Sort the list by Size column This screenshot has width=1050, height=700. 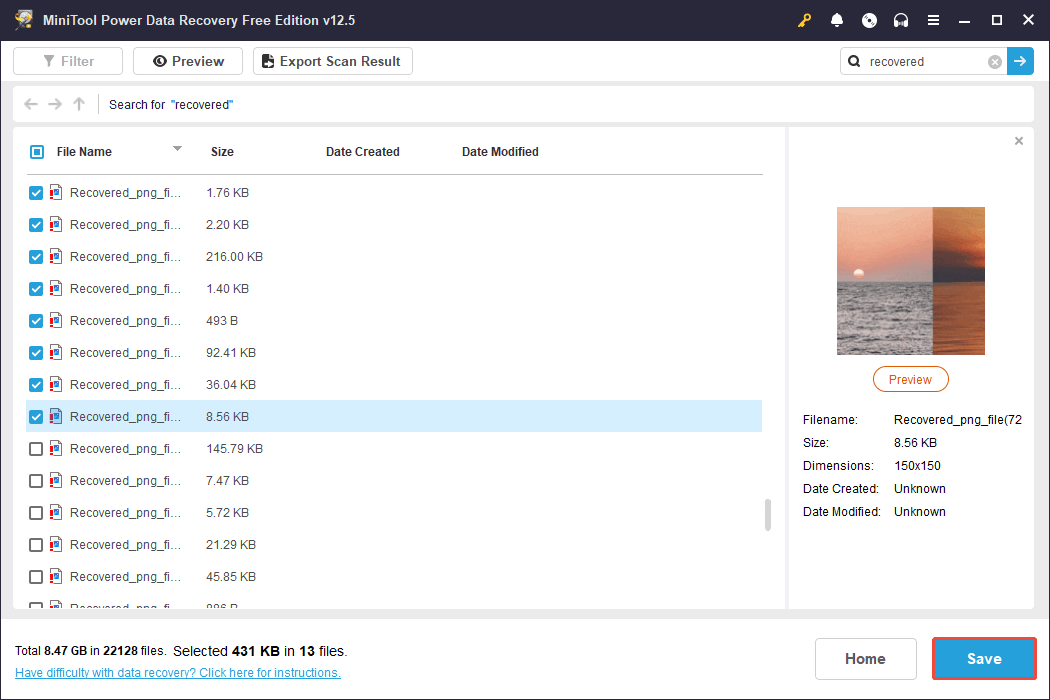[x=222, y=152]
